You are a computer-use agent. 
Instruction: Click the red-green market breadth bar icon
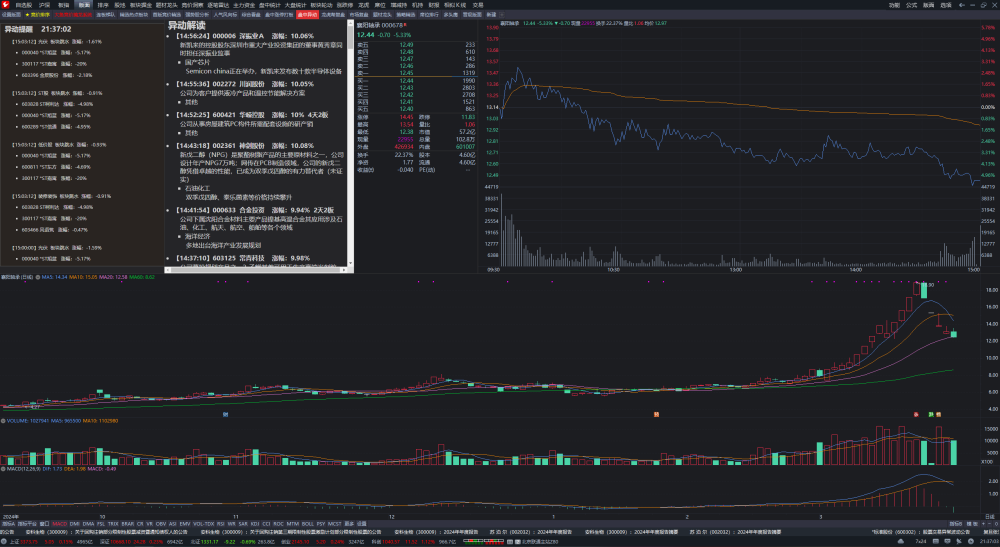point(483,541)
